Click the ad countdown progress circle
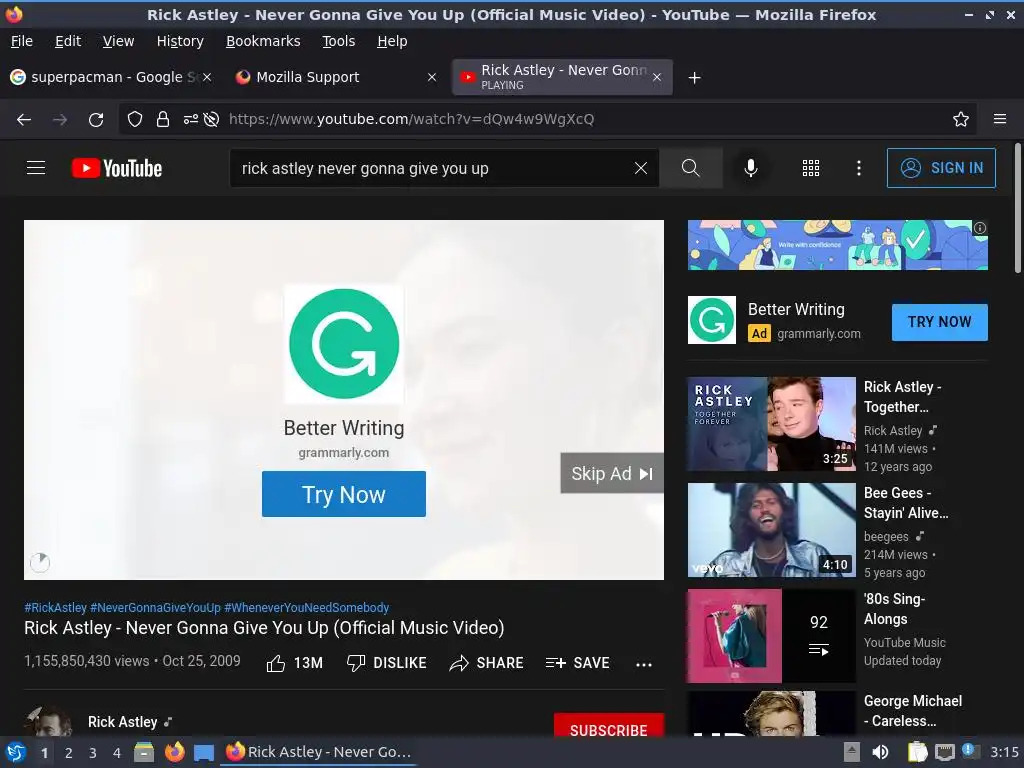 [40, 562]
